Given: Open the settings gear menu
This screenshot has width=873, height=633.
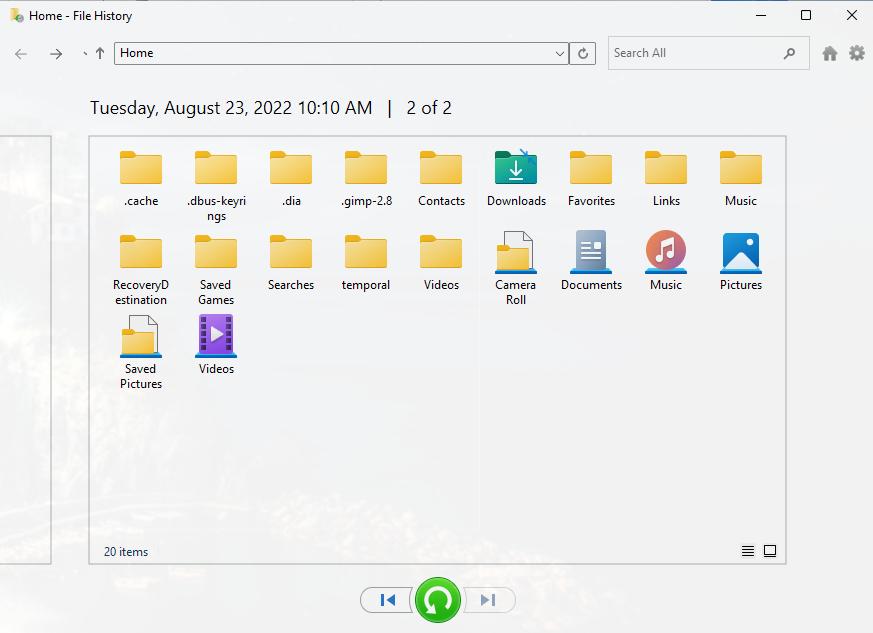Looking at the screenshot, I should click(x=857, y=54).
